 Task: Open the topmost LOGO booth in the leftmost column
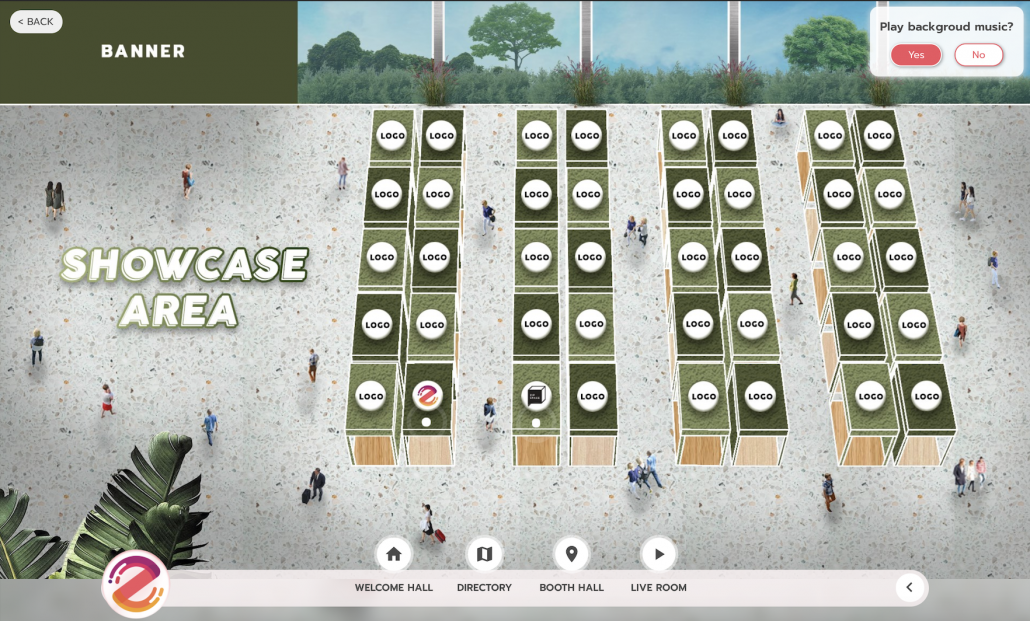tap(392, 134)
